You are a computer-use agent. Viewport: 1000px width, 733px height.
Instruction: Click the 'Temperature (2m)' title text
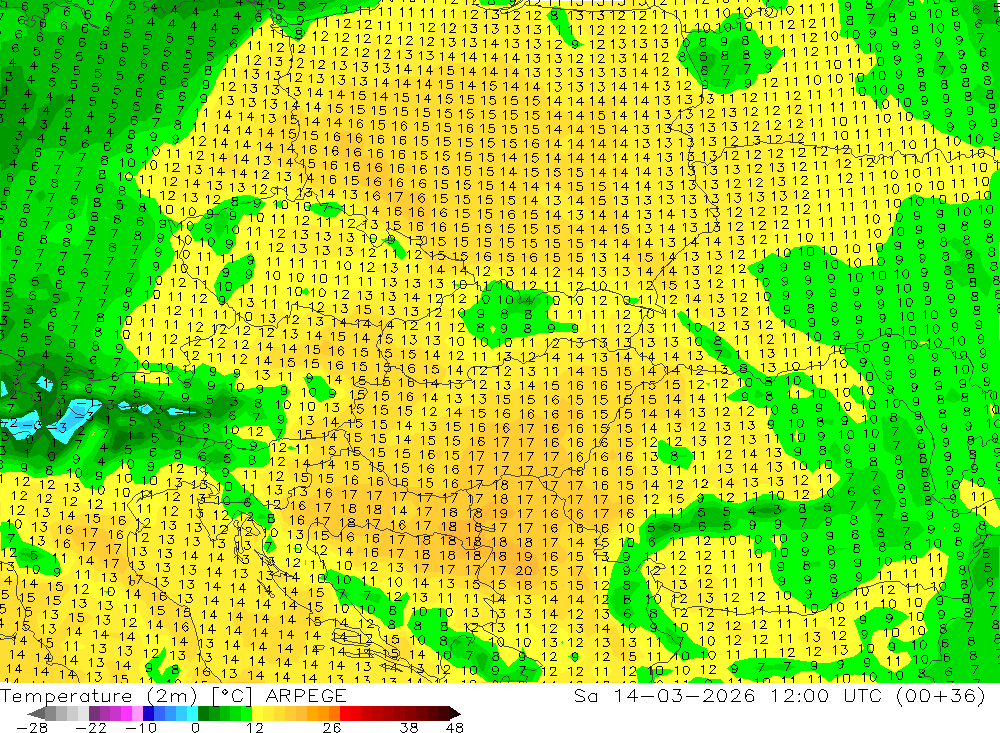pyautogui.click(x=97, y=695)
